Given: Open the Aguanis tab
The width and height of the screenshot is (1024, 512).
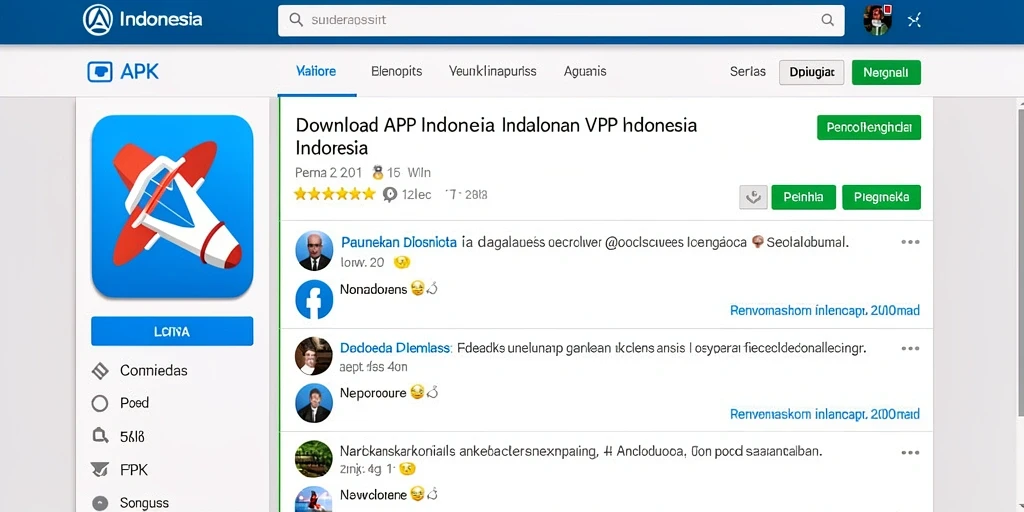Looking at the screenshot, I should (585, 71).
